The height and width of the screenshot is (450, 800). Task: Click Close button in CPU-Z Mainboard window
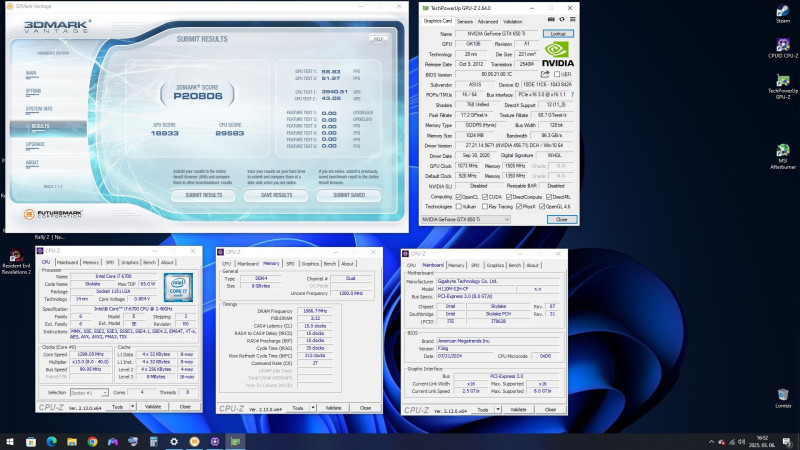click(x=550, y=410)
